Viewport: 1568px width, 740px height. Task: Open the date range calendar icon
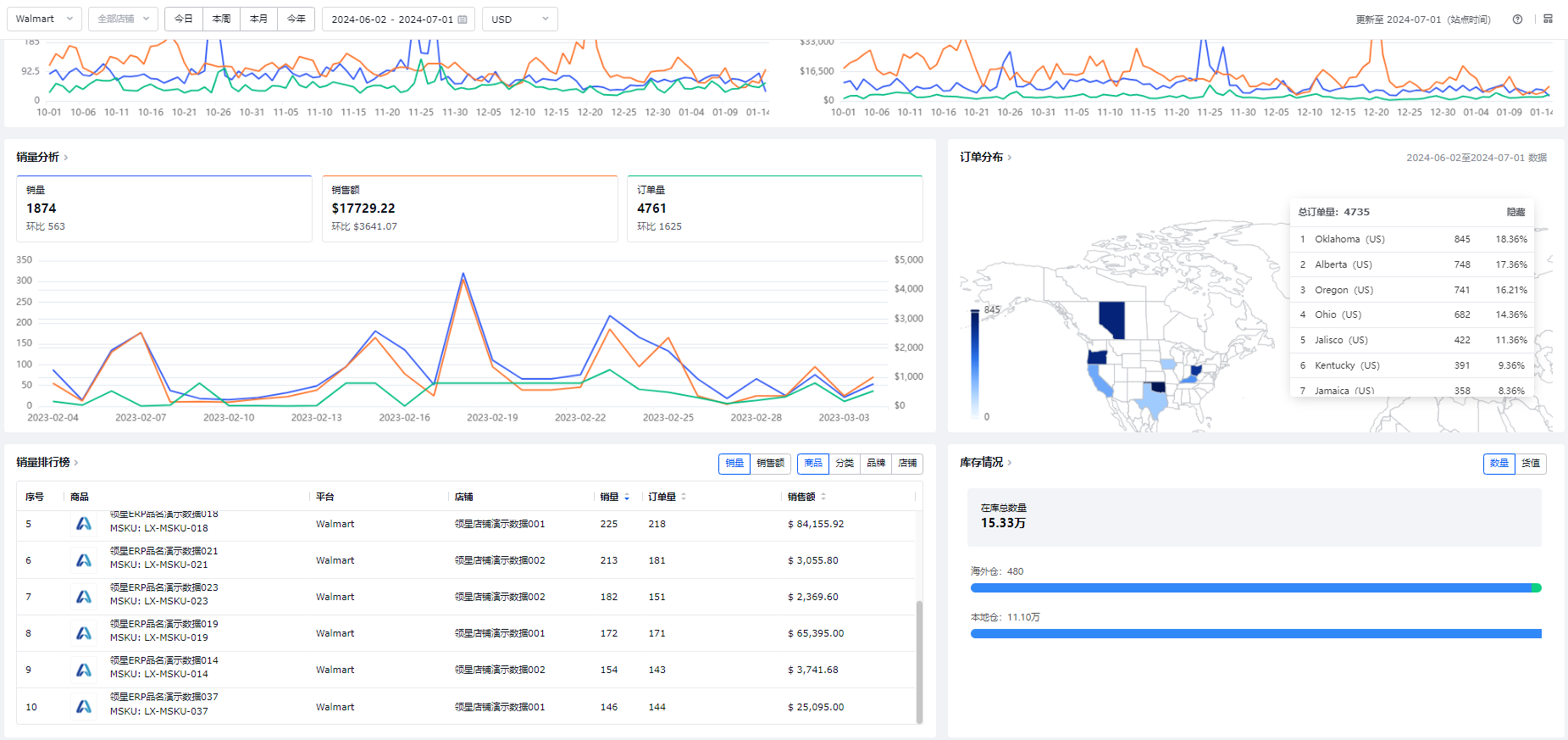point(463,19)
